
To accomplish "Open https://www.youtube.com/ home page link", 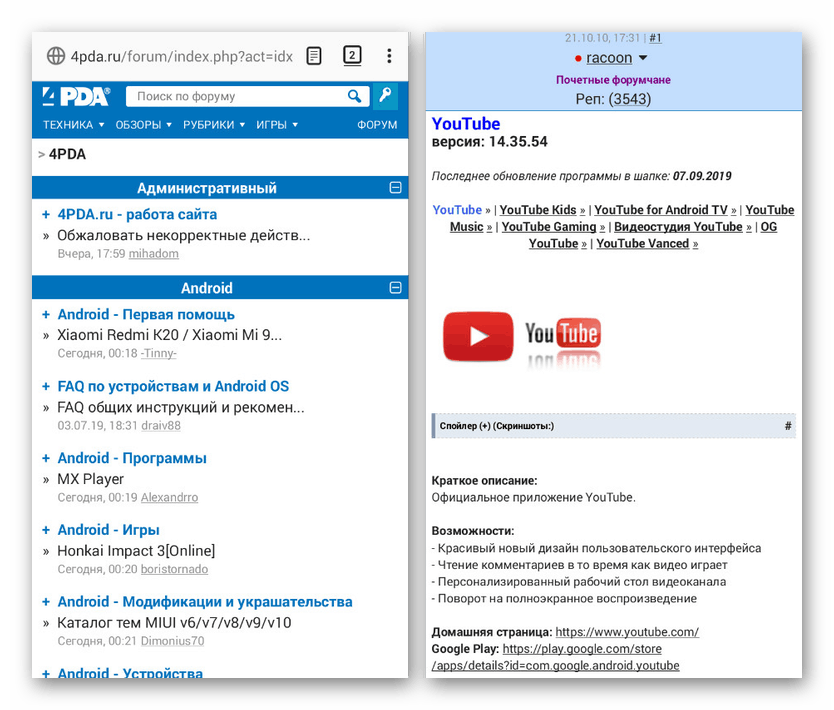I will coord(627,632).
